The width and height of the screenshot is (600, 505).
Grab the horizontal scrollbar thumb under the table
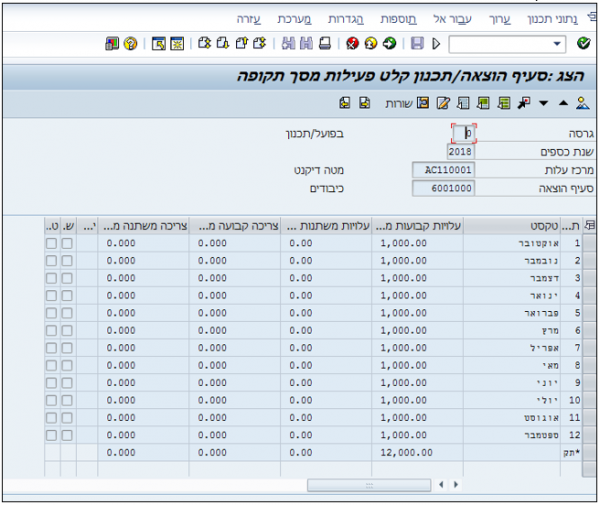(369, 485)
